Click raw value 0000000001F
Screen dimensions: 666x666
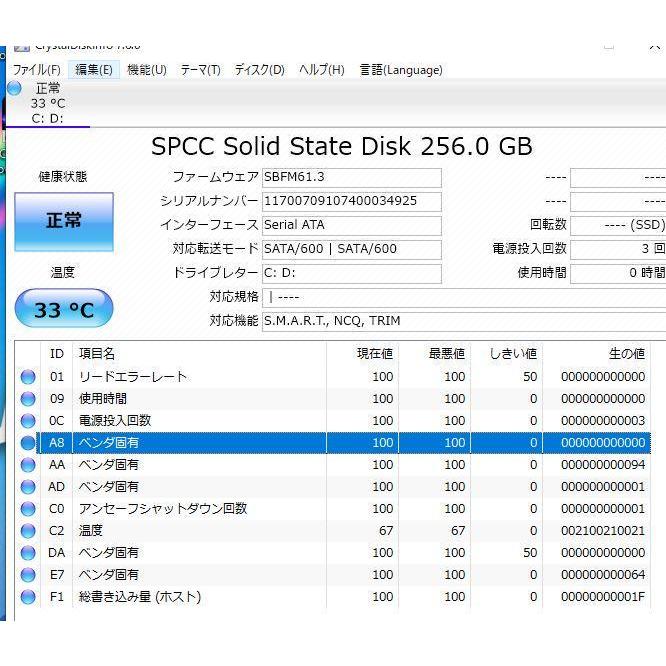point(603,597)
